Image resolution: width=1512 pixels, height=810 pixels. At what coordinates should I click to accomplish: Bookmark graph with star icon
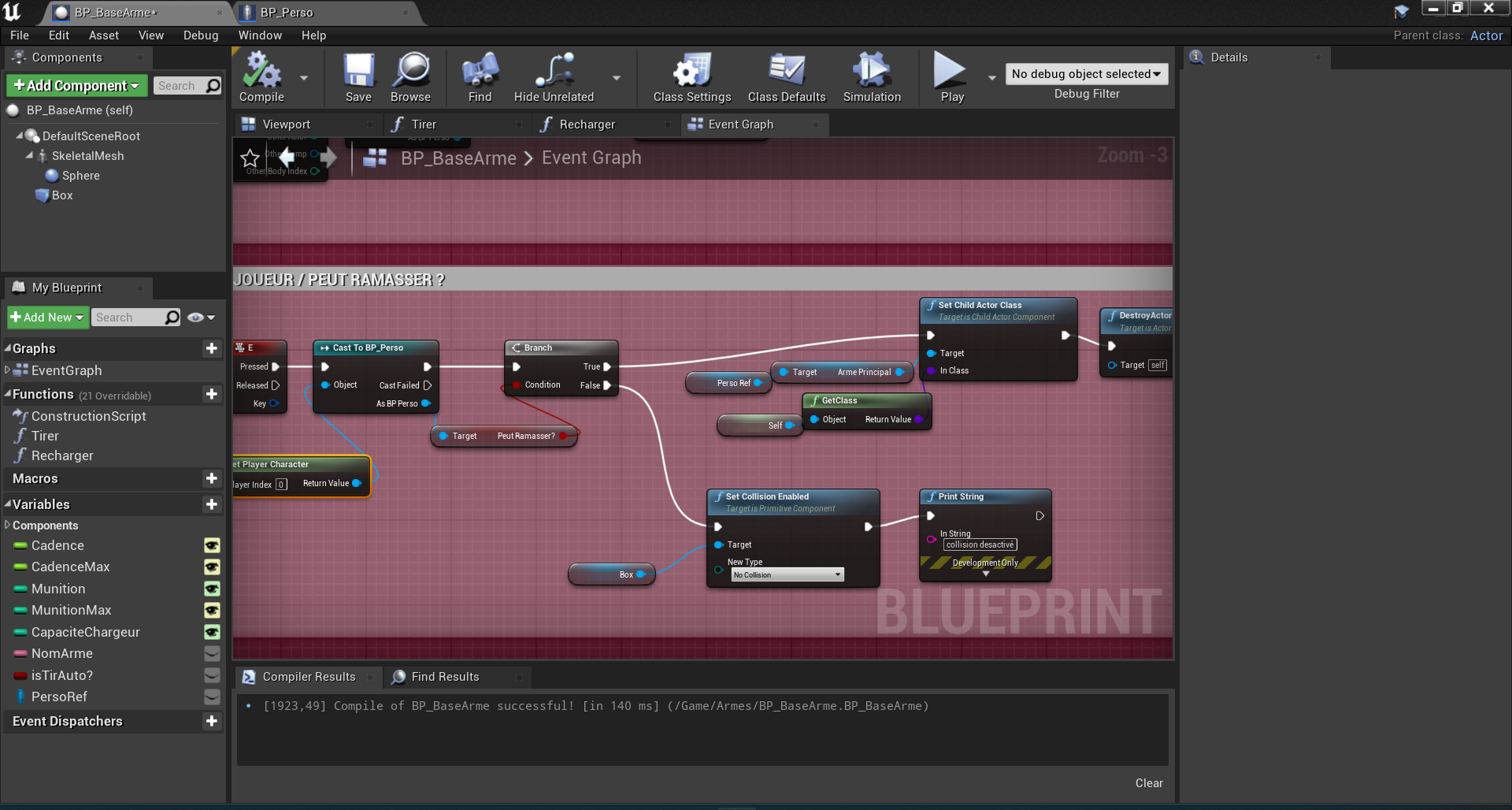[x=250, y=158]
